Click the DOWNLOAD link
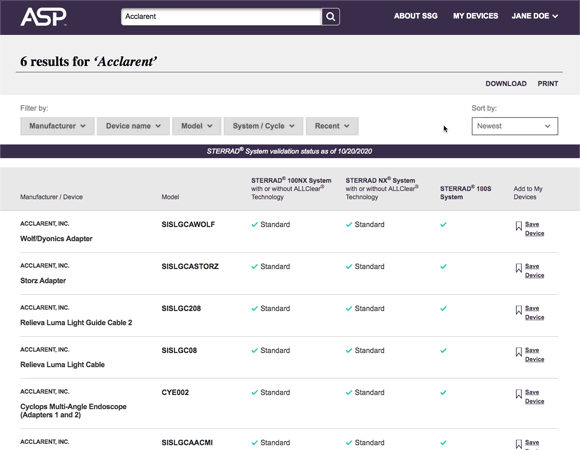580x450 pixels. click(506, 84)
